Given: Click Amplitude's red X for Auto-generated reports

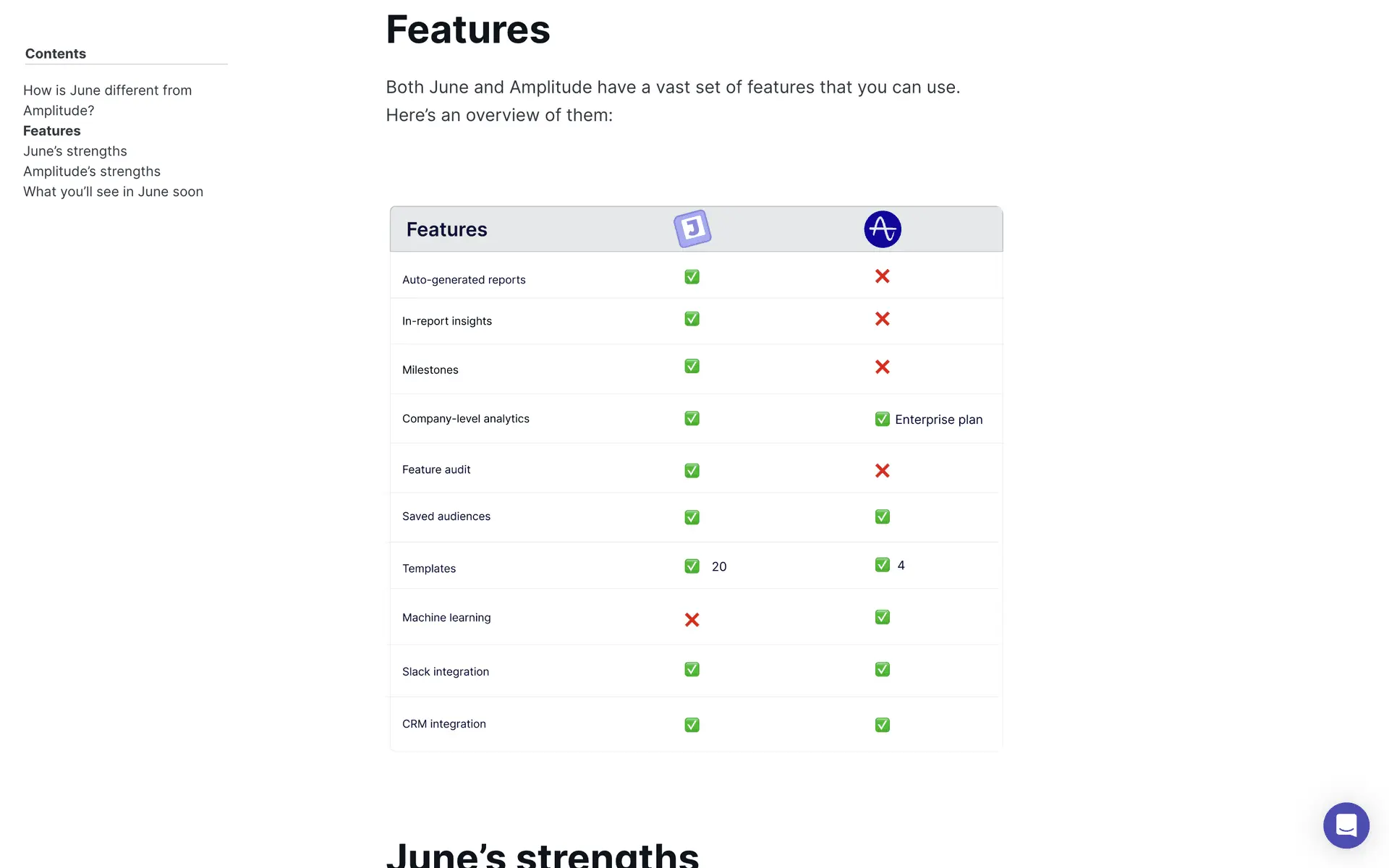Looking at the screenshot, I should 882,276.
